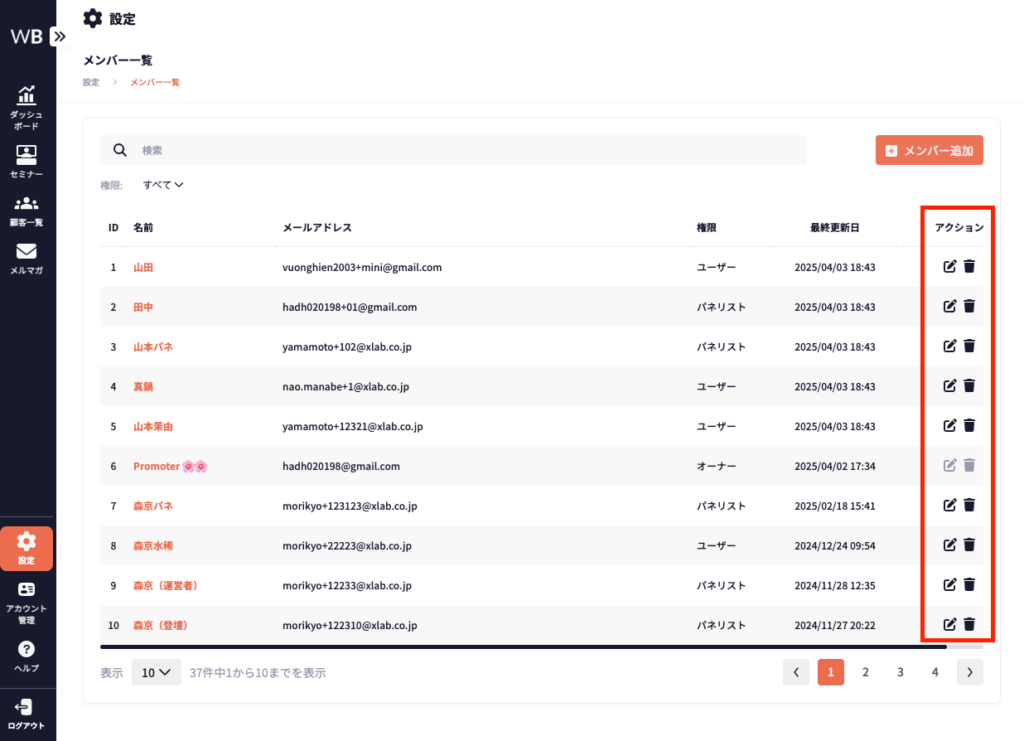Click trash icon for 真鍋 row
This screenshot has width=1024, height=741.
point(969,386)
